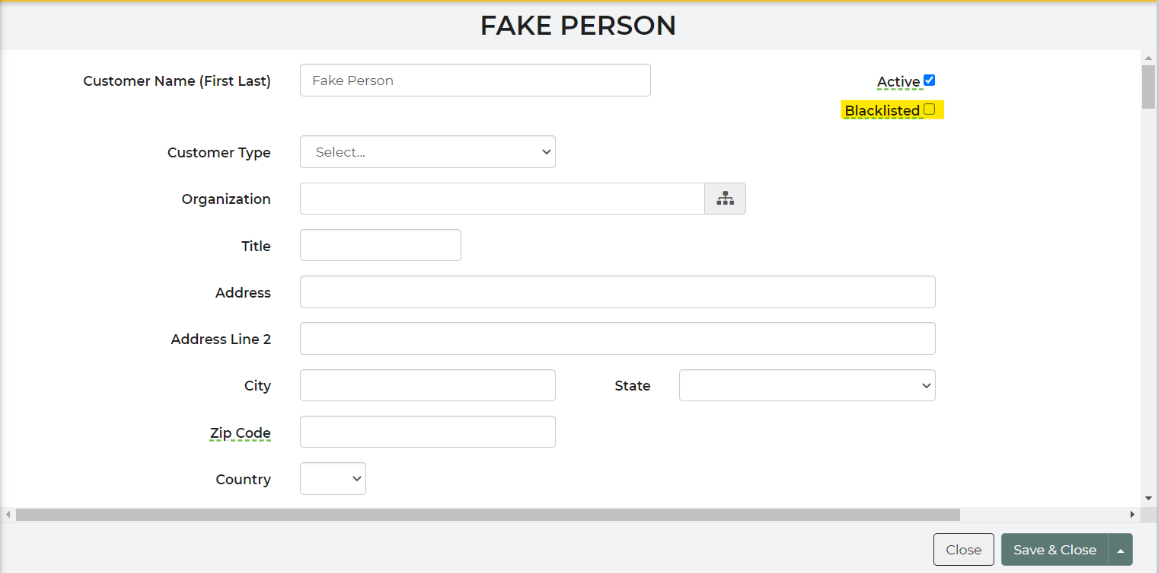Click the Zip Code input field
This screenshot has height=573, width=1159.
pyautogui.click(x=428, y=432)
